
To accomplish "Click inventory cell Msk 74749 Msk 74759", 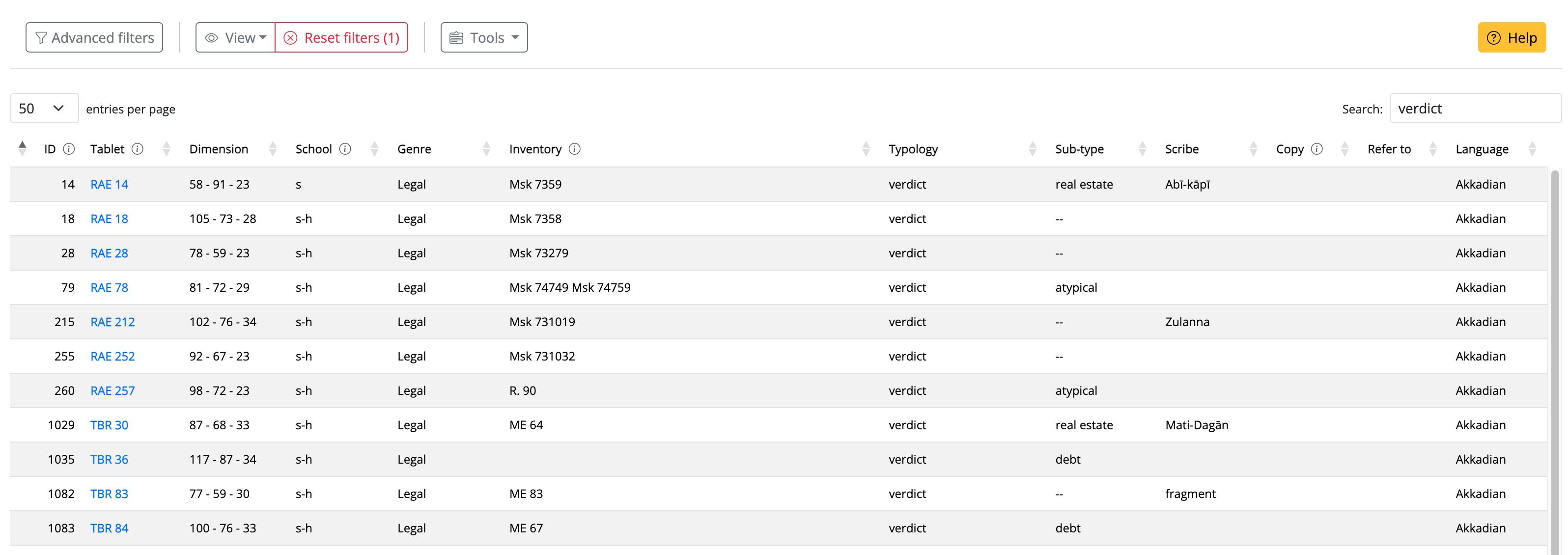I will pyautogui.click(x=570, y=287).
